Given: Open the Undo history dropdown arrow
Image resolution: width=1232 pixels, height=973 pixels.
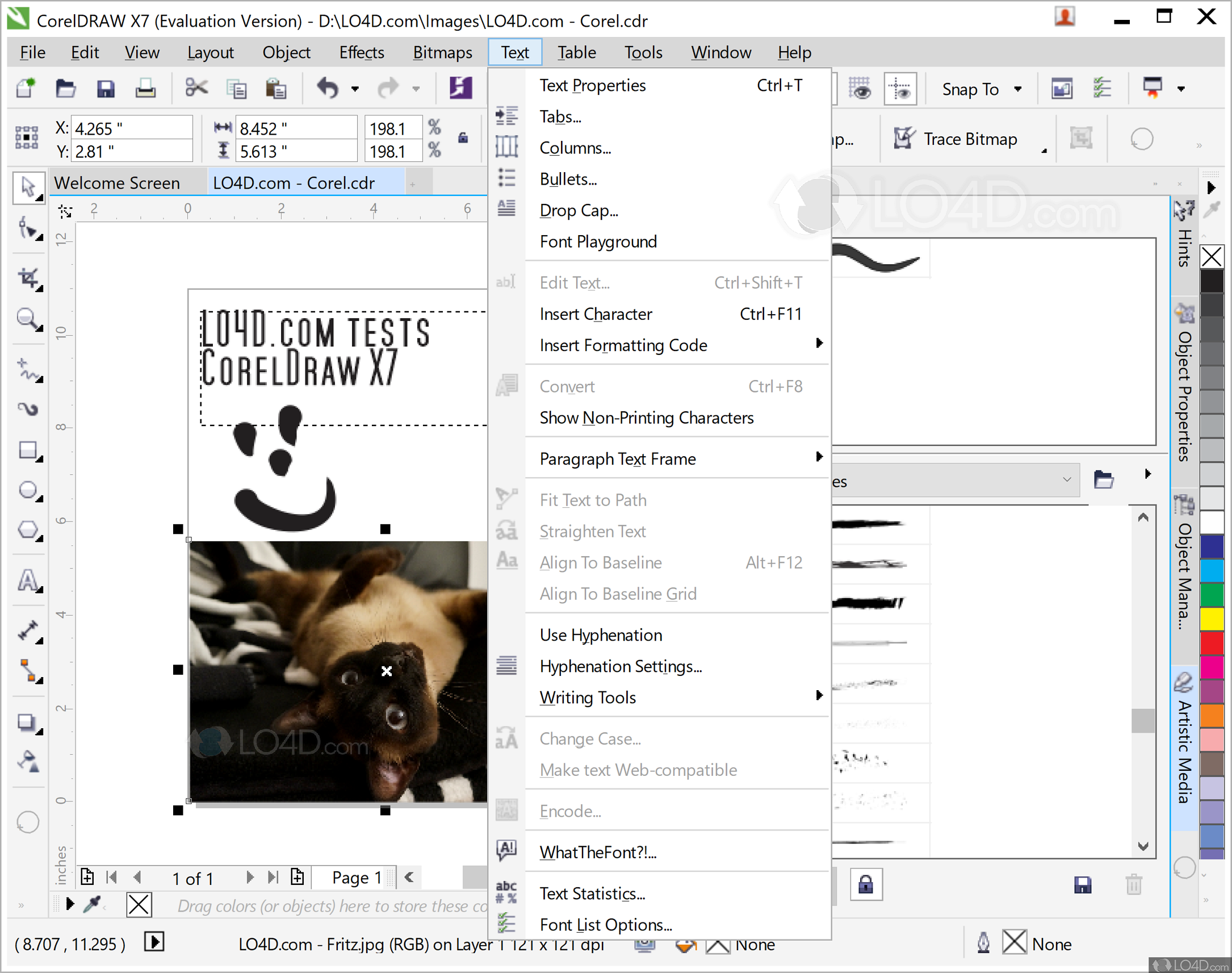Looking at the screenshot, I should point(355,89).
